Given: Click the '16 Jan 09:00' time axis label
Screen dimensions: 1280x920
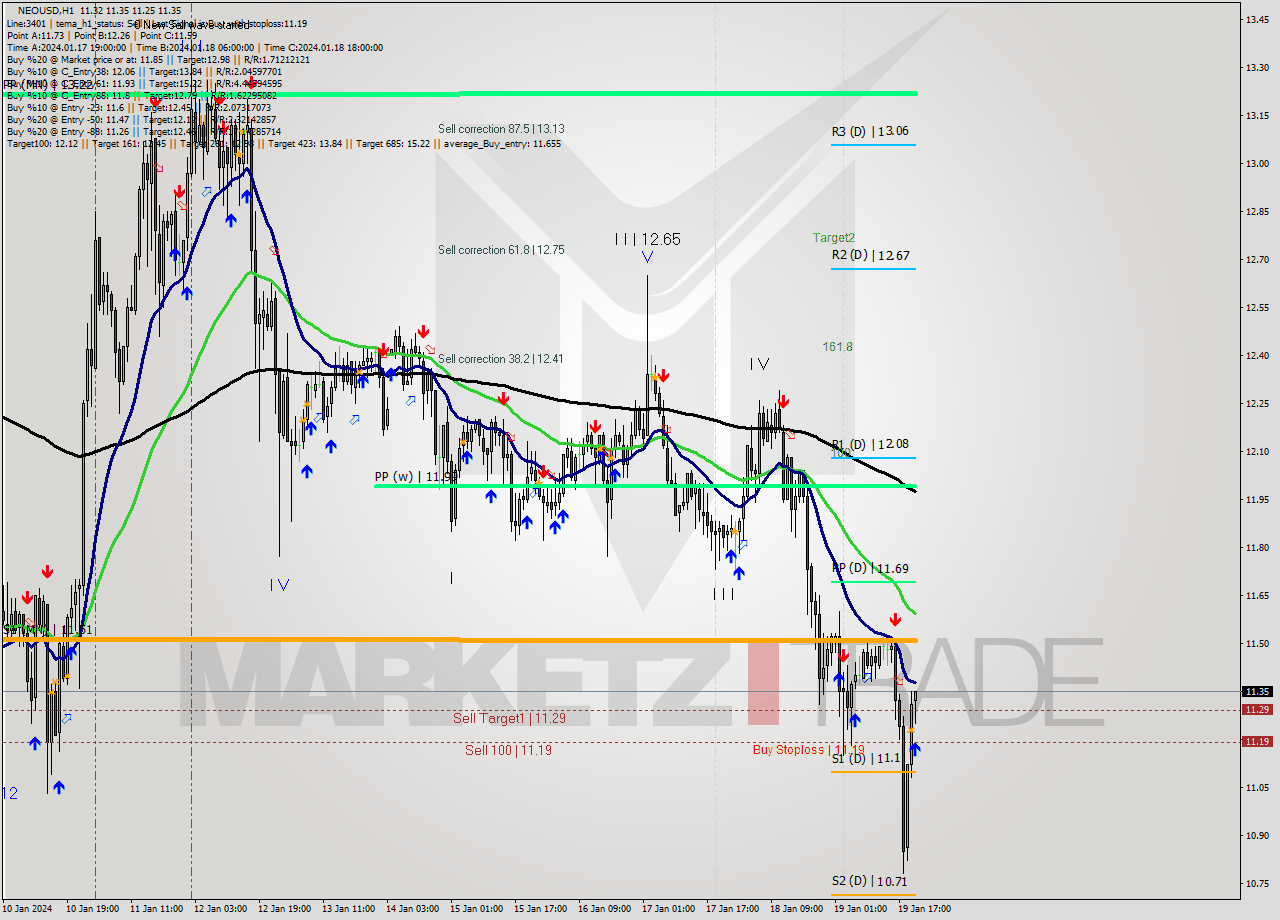Looking at the screenshot, I should click(604, 909).
